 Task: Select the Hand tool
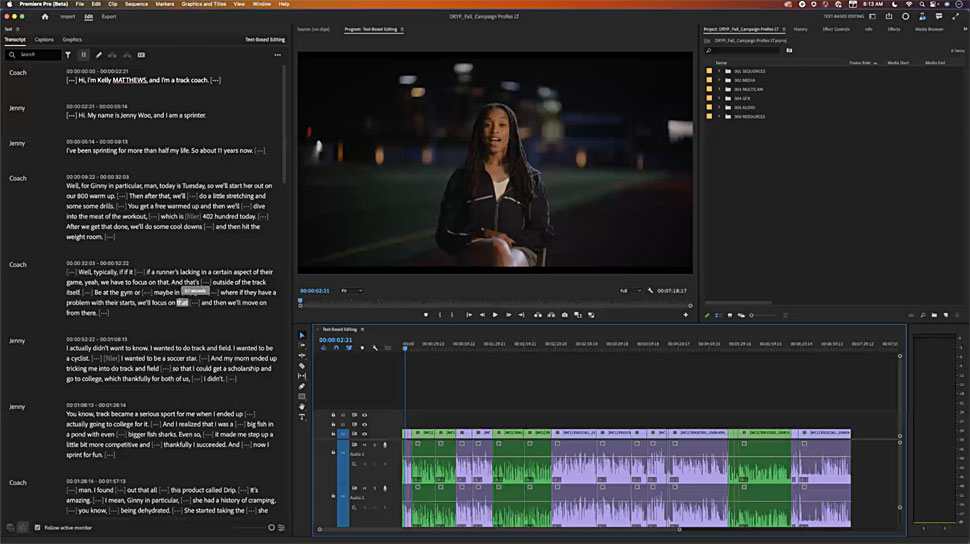click(302, 407)
